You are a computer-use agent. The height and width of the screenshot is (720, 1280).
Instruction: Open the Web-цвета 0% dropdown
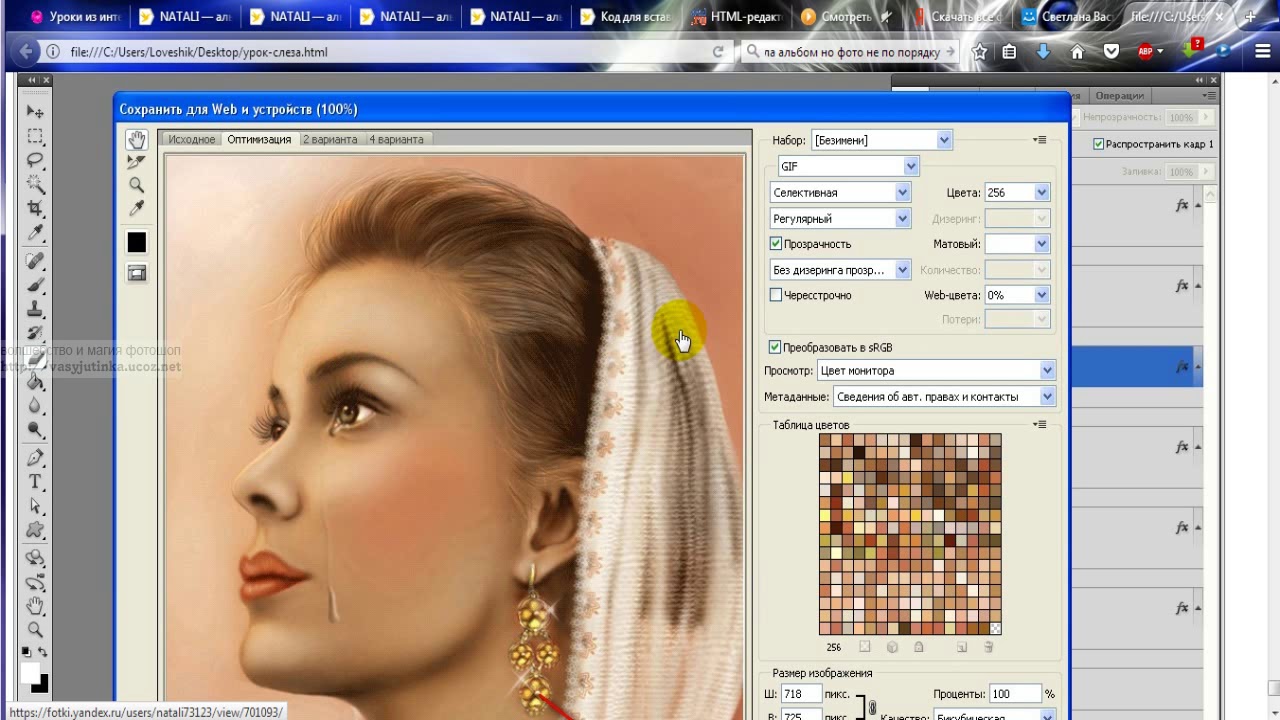(1017, 295)
